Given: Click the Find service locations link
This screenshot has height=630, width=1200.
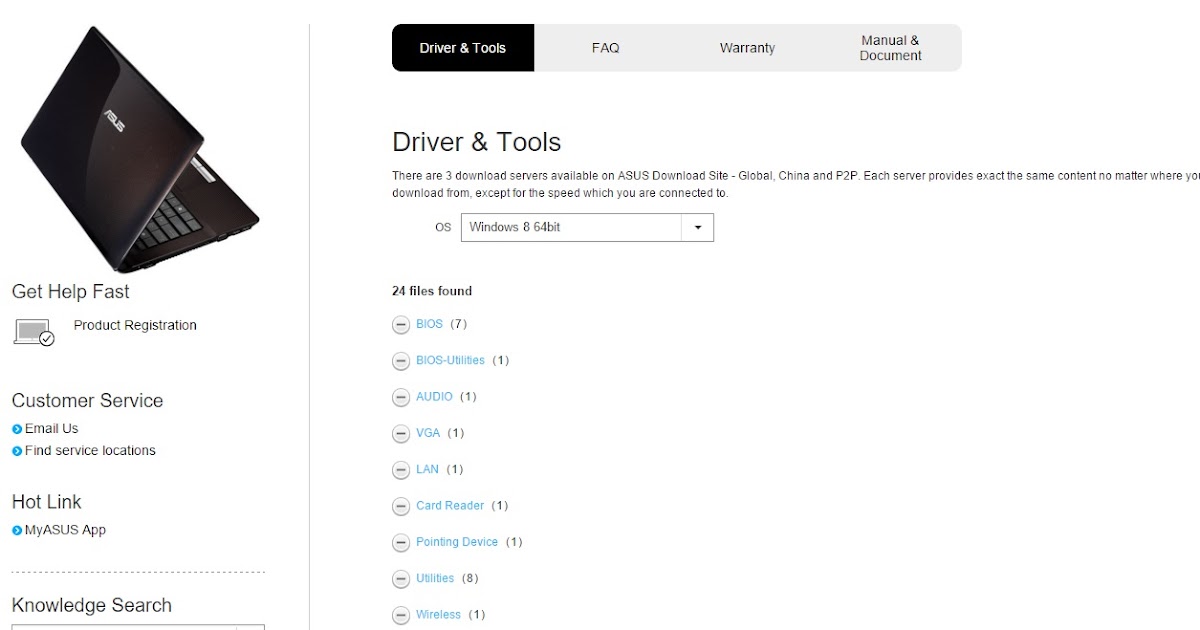Looking at the screenshot, I should 90,450.
